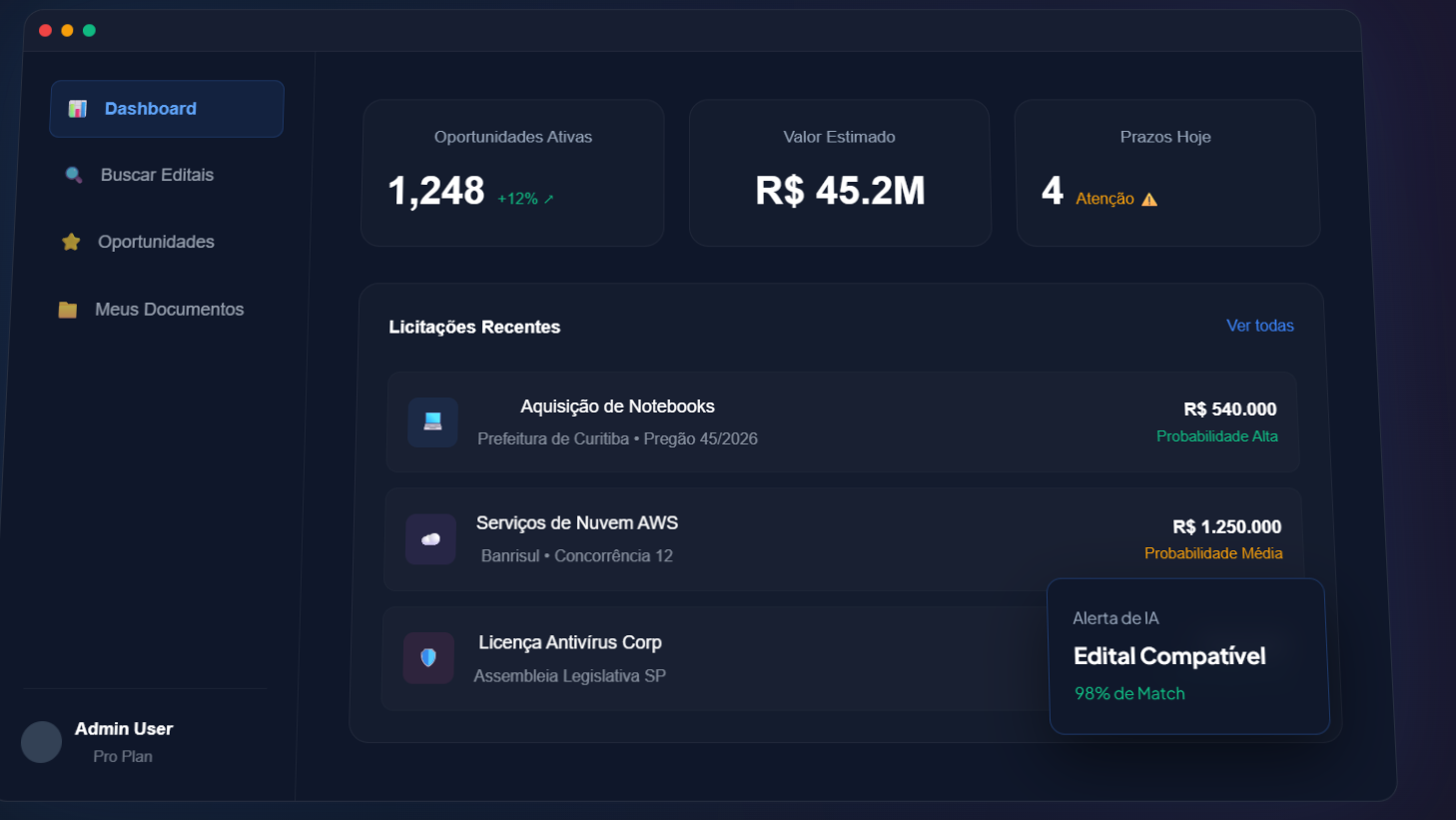
Task: Click the Edital Compatível AI alert
Action: [1169, 656]
